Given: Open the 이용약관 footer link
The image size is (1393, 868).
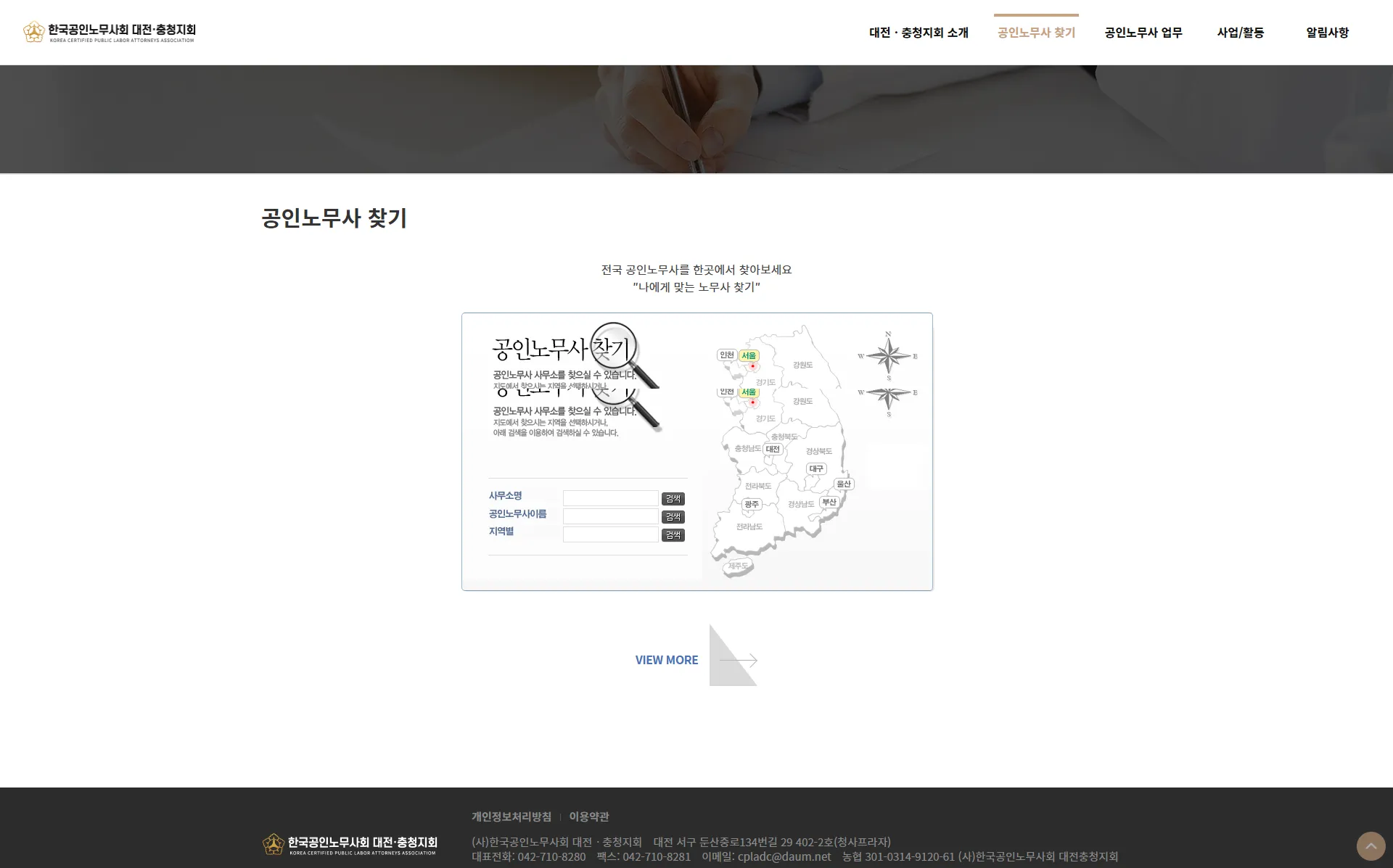Looking at the screenshot, I should pos(589,817).
